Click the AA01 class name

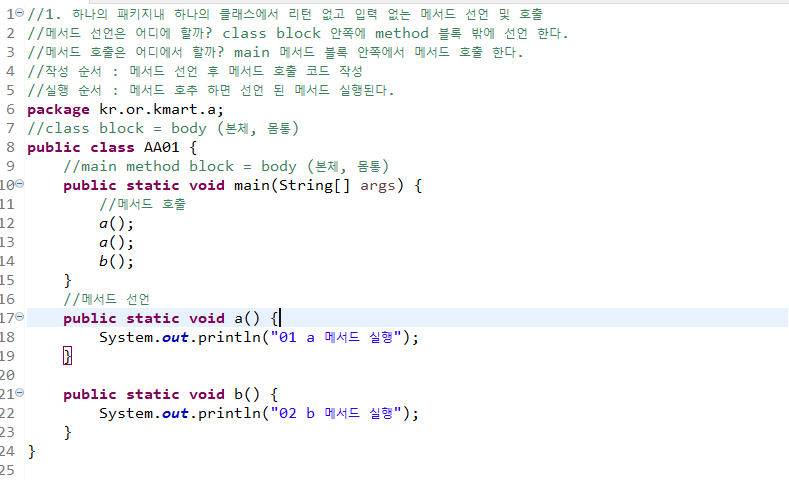tap(162, 147)
